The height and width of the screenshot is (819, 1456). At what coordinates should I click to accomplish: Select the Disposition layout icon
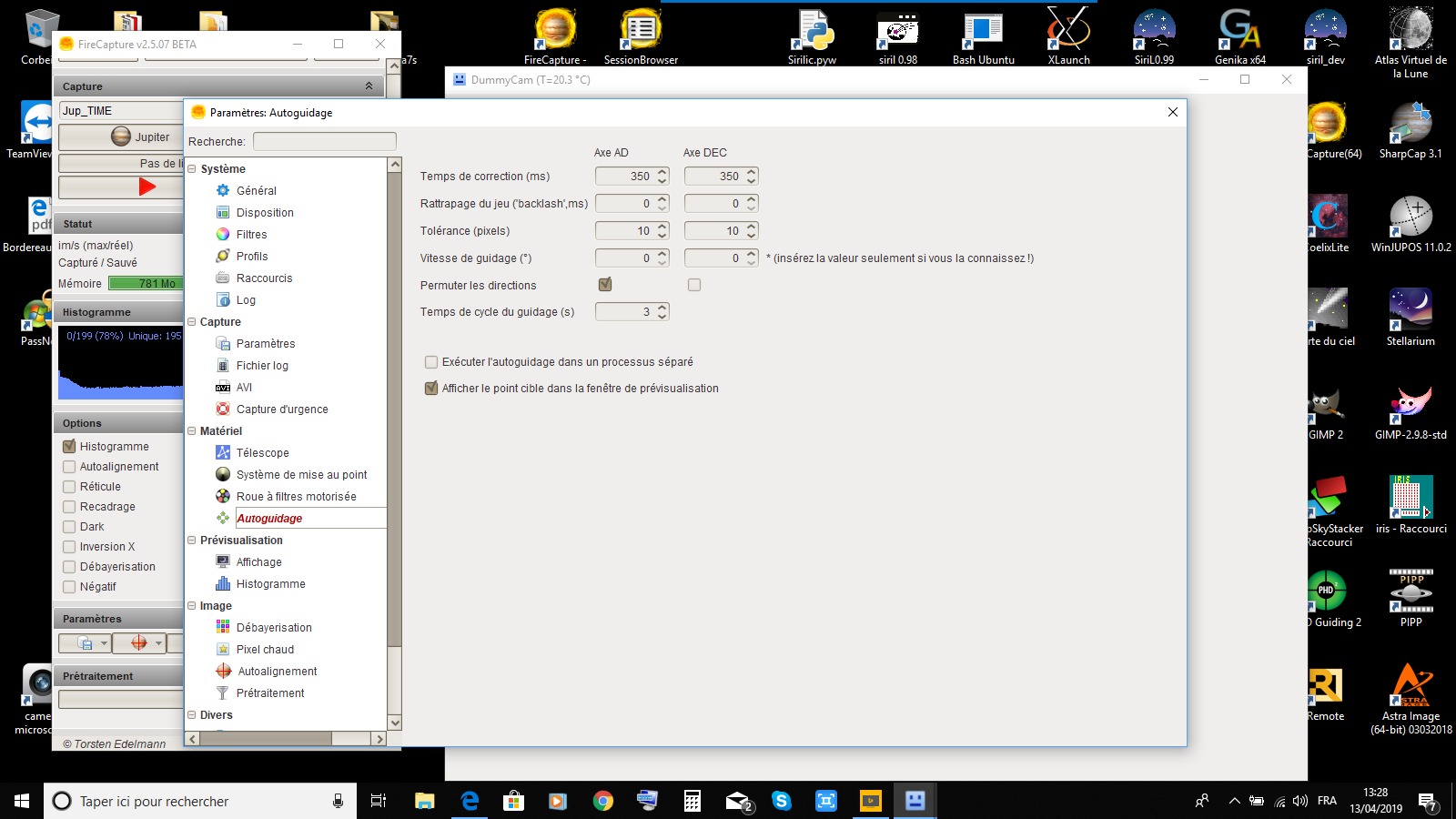[x=223, y=212]
